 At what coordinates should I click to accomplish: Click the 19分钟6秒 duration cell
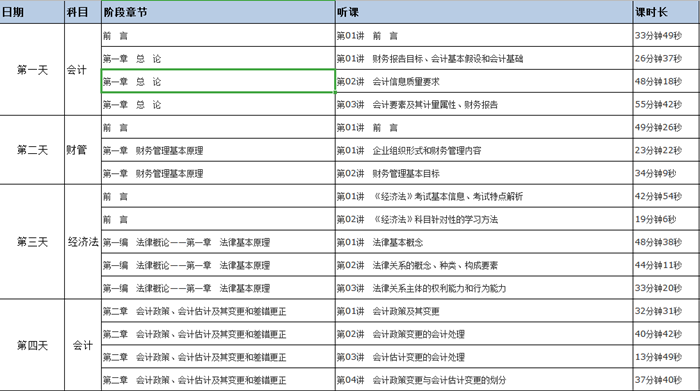point(667,219)
